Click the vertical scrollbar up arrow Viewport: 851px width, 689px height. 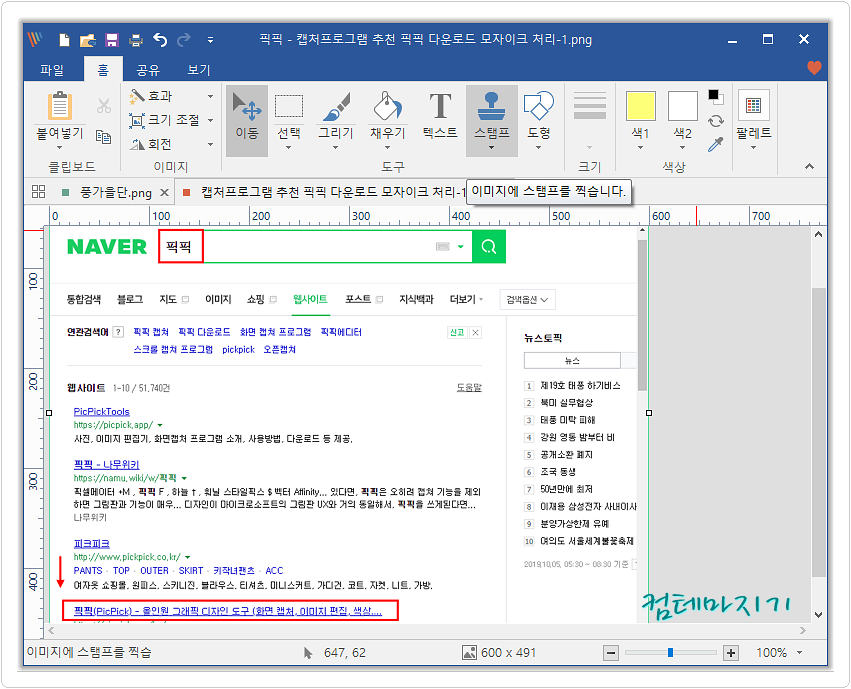[818, 234]
